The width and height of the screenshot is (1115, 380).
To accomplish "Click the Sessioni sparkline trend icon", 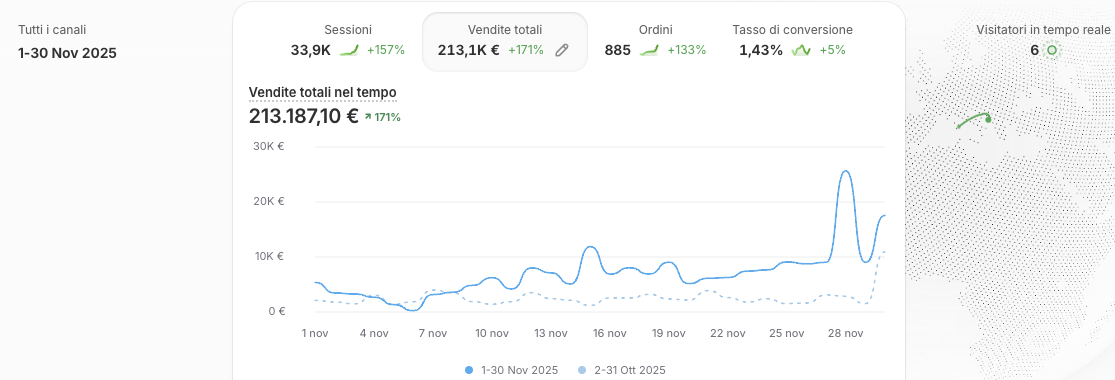I will 348,50.
